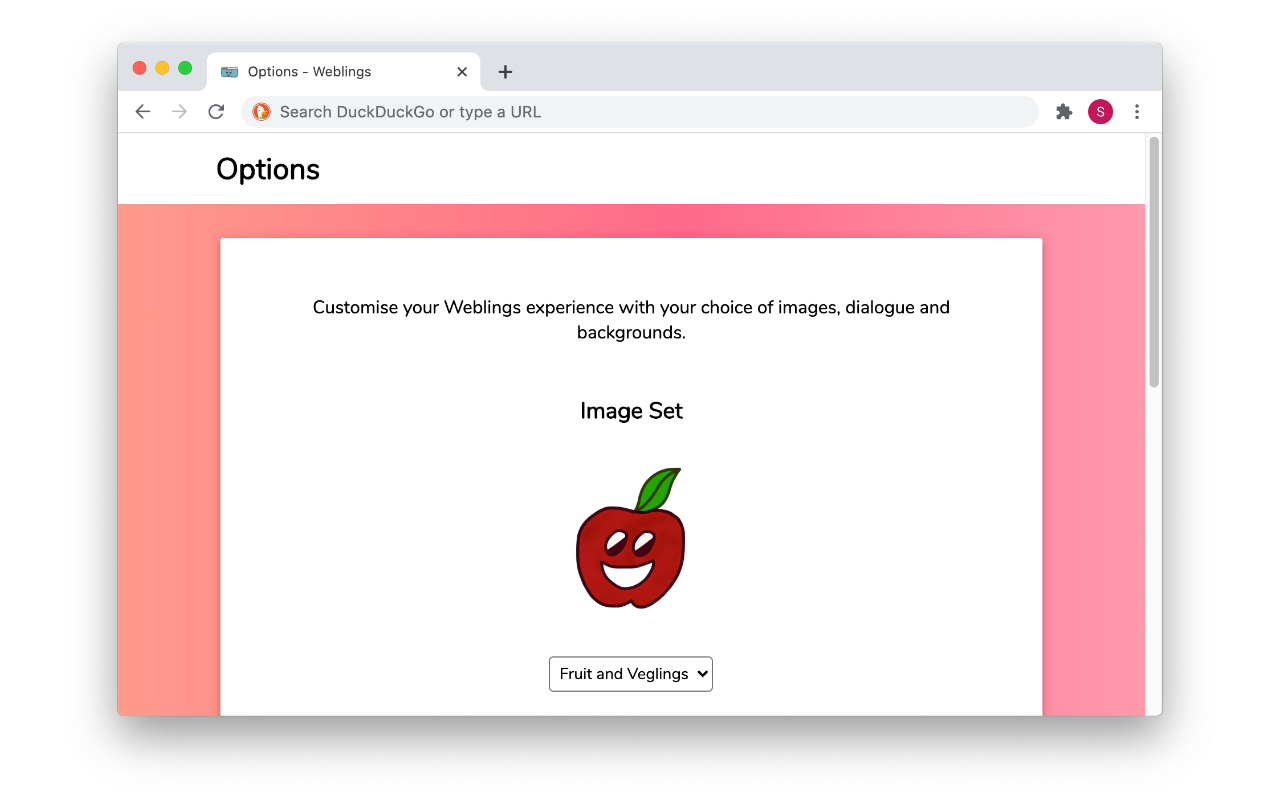Click the dropdown chevron beside Fruit and Veglings
The width and height of the screenshot is (1280, 800).
(x=700, y=673)
